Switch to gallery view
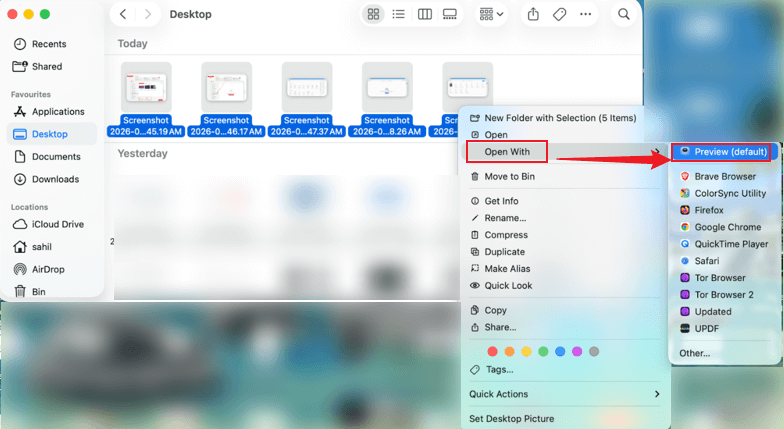The width and height of the screenshot is (784, 429). 450,14
